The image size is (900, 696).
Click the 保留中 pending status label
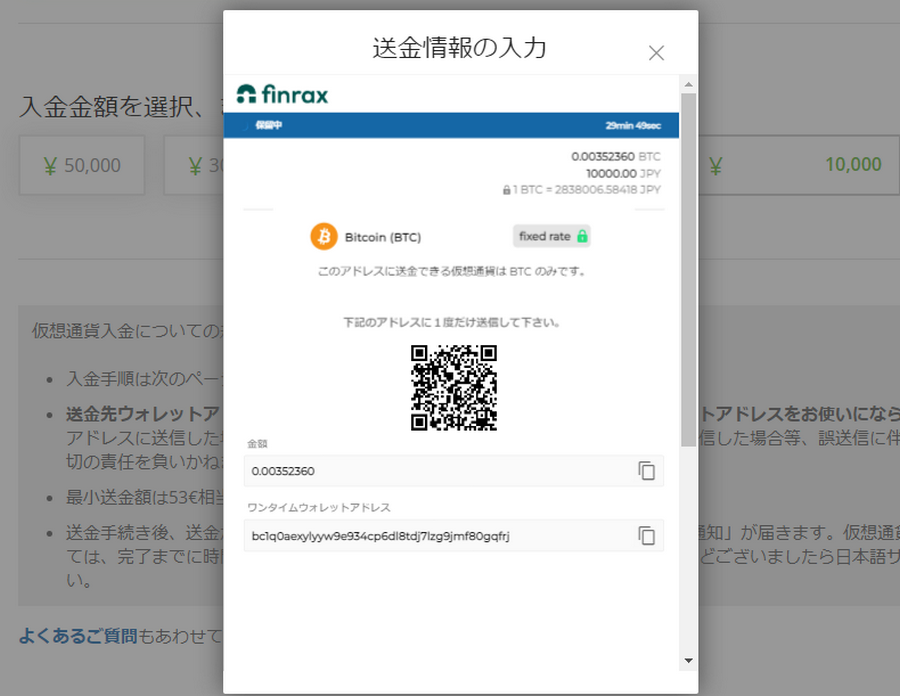tap(268, 125)
